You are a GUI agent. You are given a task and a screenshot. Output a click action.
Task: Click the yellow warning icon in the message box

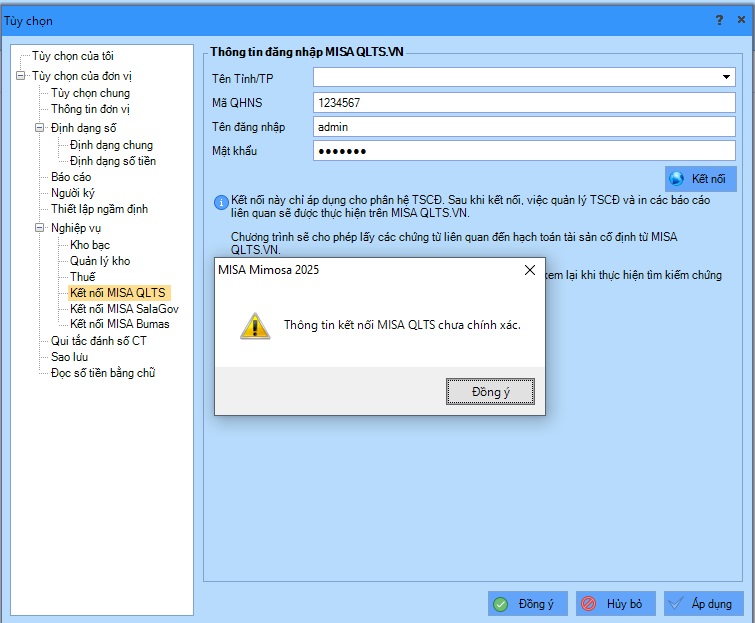(255, 326)
